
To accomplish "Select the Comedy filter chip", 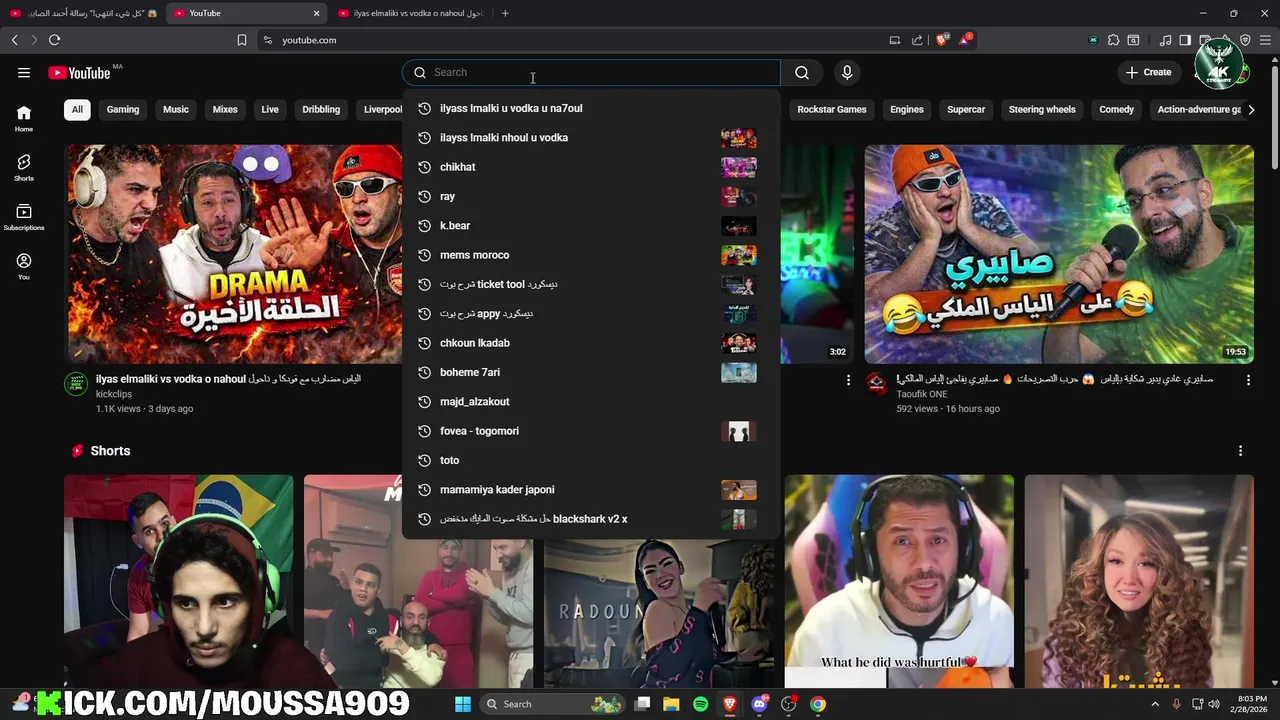I will coord(1116,109).
